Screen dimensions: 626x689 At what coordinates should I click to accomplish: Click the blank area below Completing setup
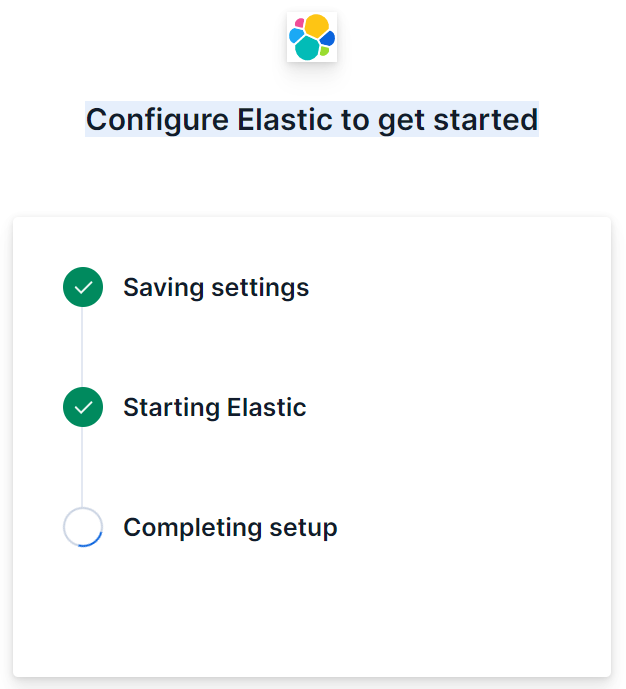pos(312,610)
